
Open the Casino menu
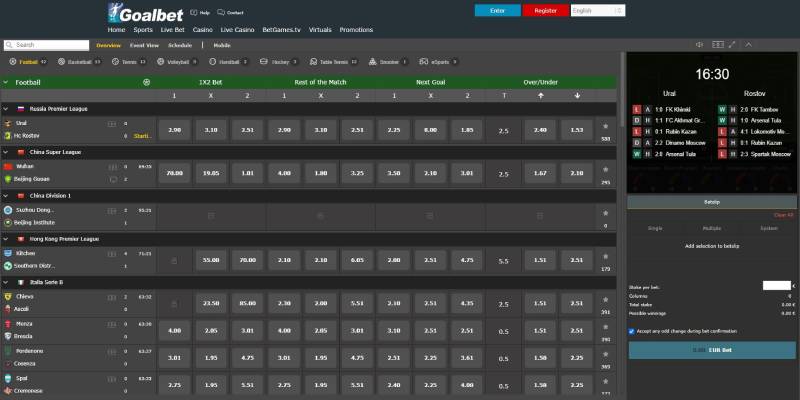pyautogui.click(x=203, y=30)
